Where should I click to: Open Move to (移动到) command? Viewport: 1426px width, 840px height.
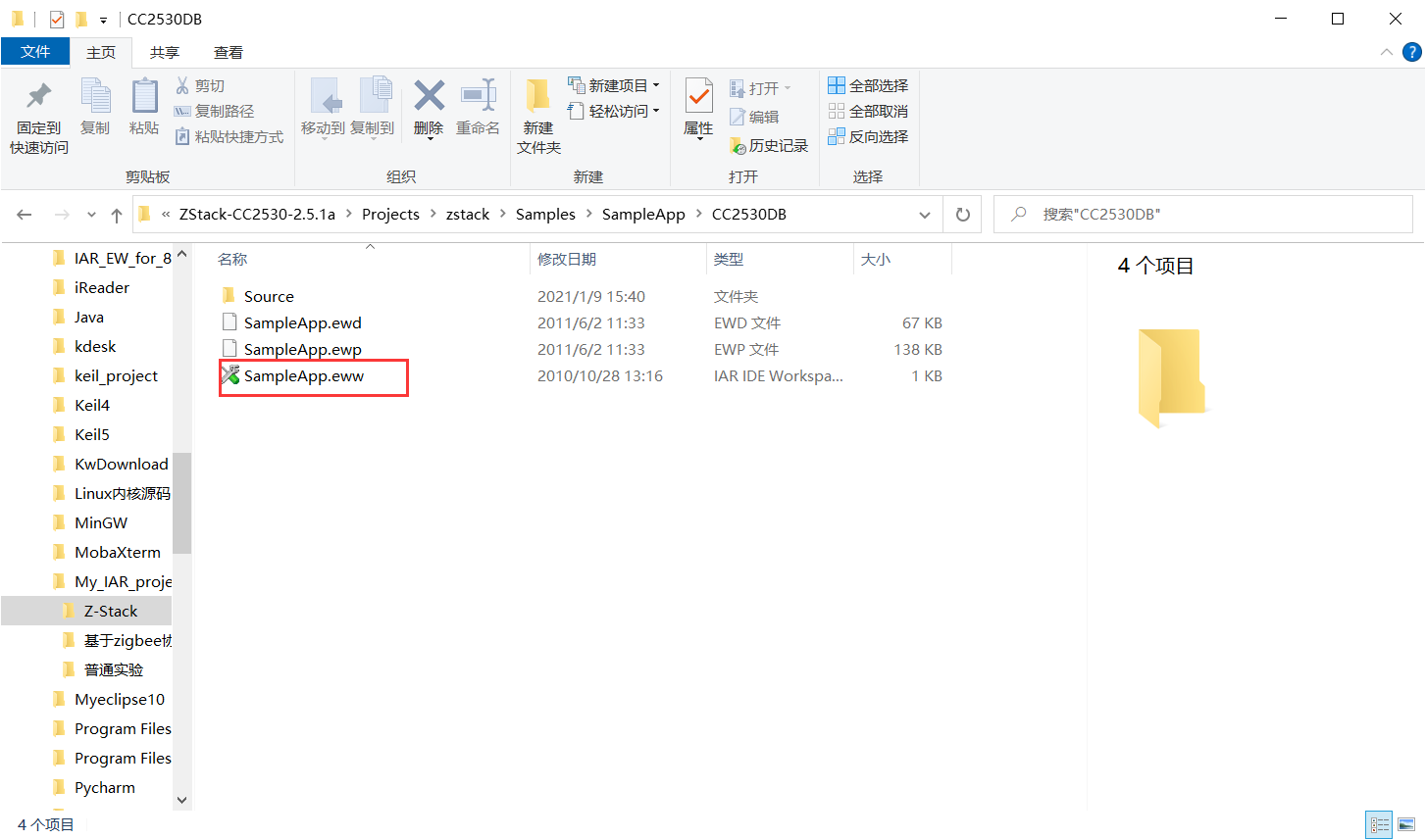click(323, 108)
